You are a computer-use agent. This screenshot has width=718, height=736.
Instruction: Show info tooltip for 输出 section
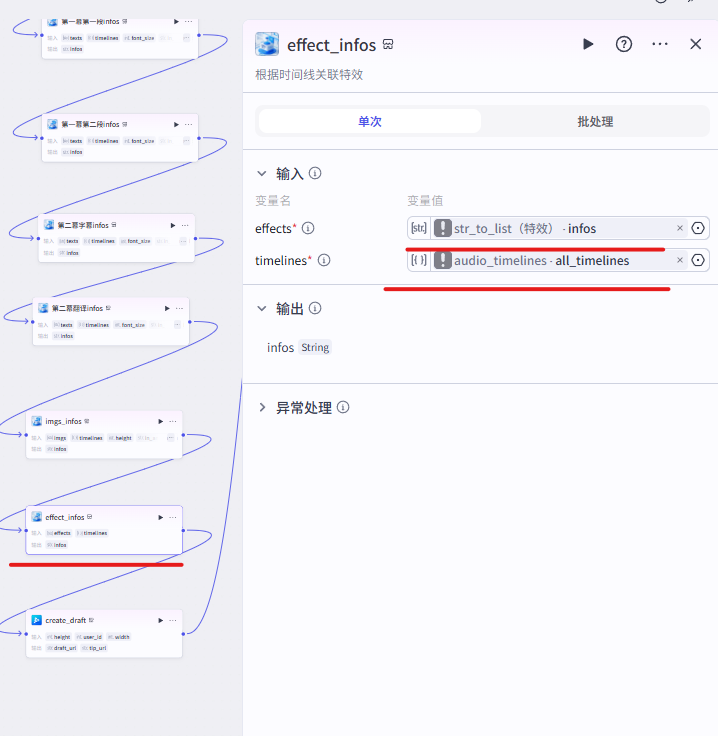click(x=315, y=308)
